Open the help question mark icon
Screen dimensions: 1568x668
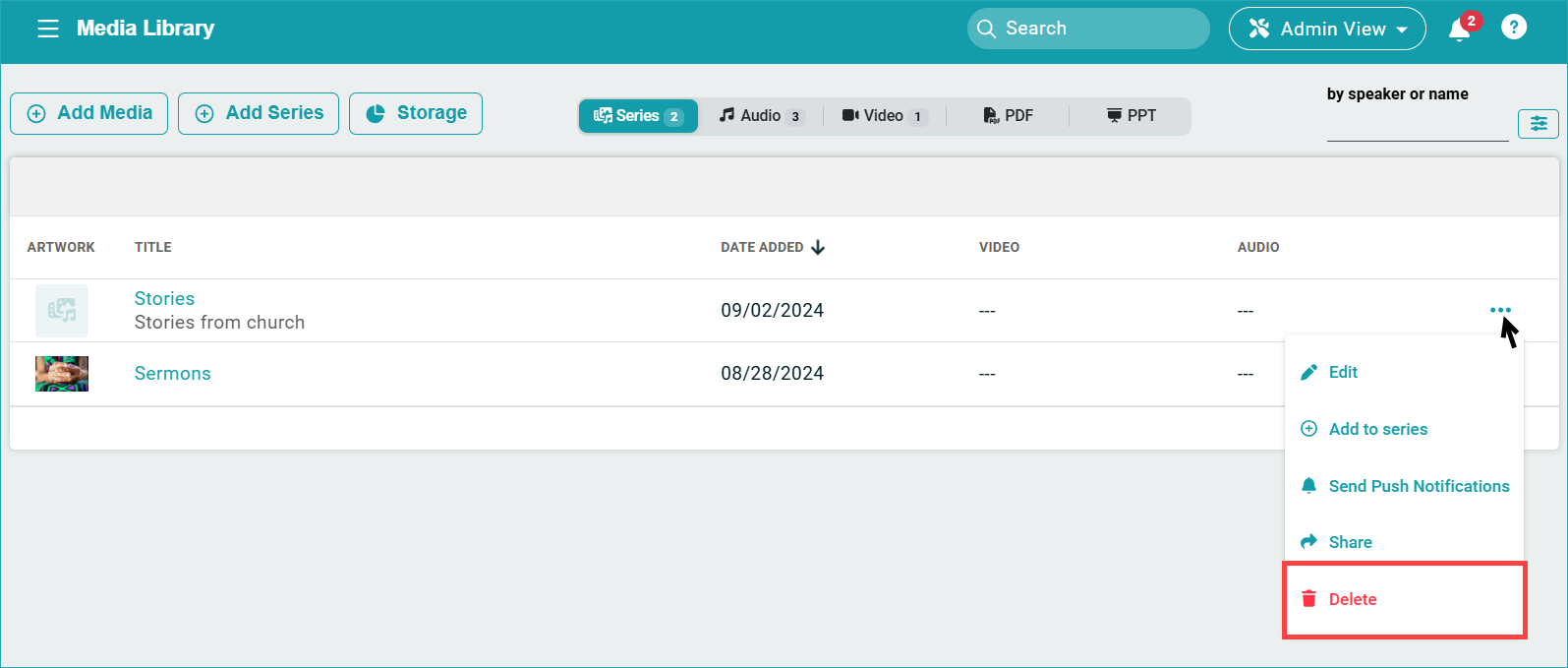pyautogui.click(x=1514, y=28)
